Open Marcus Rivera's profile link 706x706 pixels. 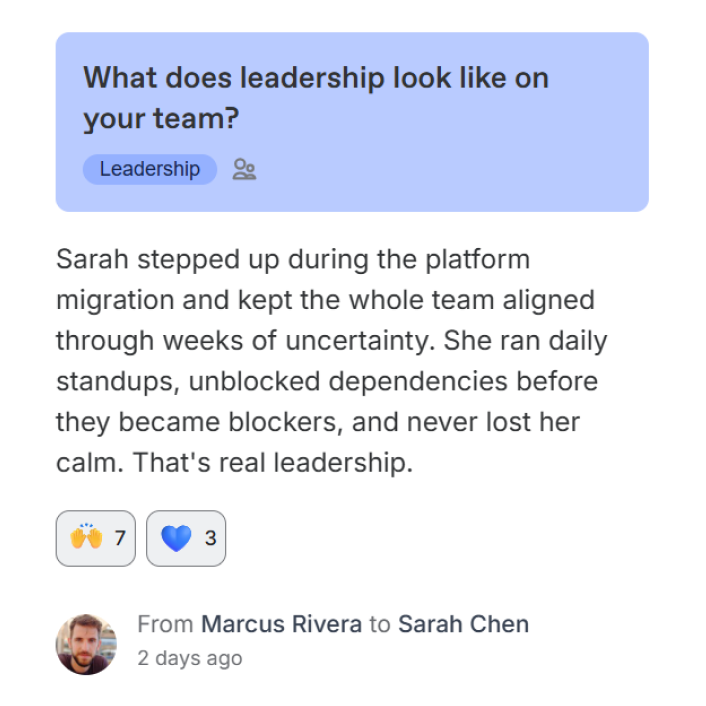(x=281, y=624)
